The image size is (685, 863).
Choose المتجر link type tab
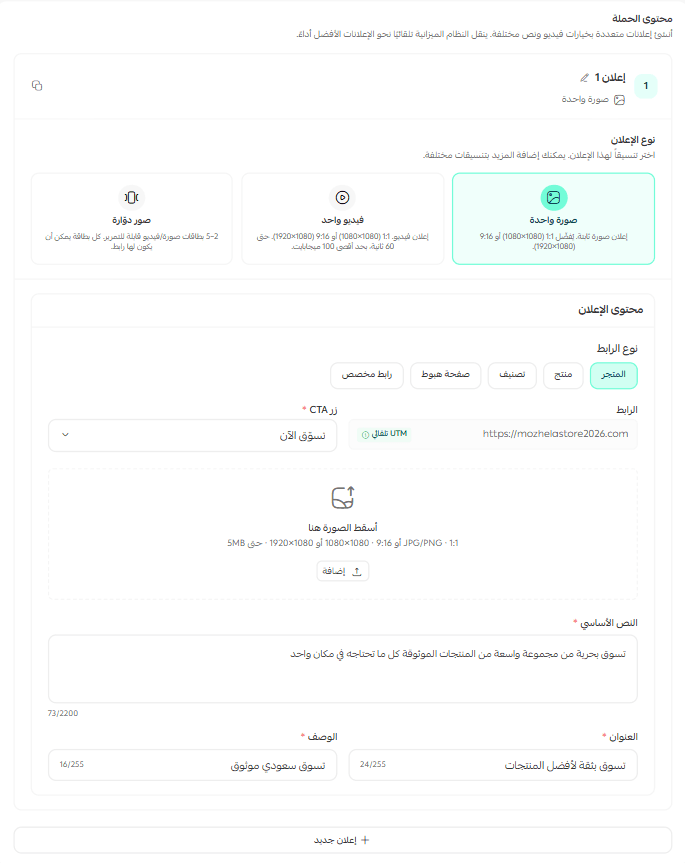pos(613,375)
